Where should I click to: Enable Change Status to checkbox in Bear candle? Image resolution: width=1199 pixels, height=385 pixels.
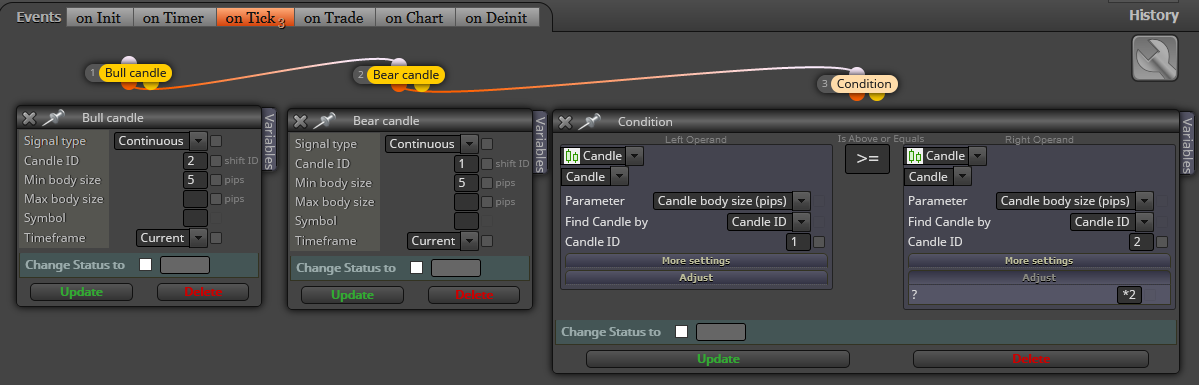417,268
